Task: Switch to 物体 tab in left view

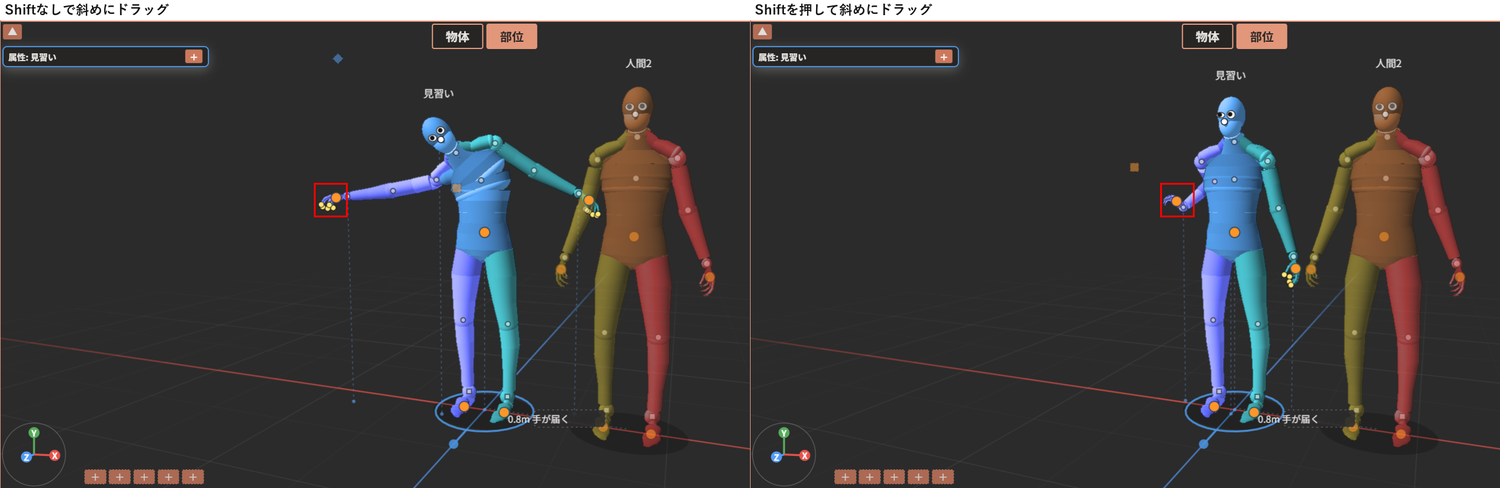Action: 457,37
